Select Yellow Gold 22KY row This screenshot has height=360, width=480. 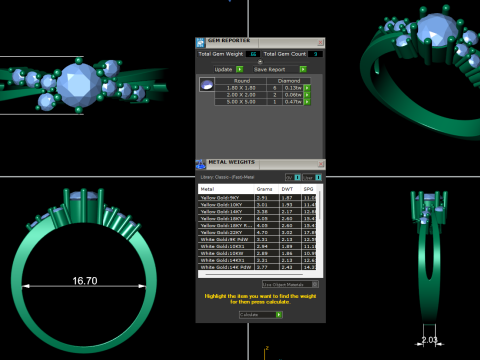pos(257,232)
